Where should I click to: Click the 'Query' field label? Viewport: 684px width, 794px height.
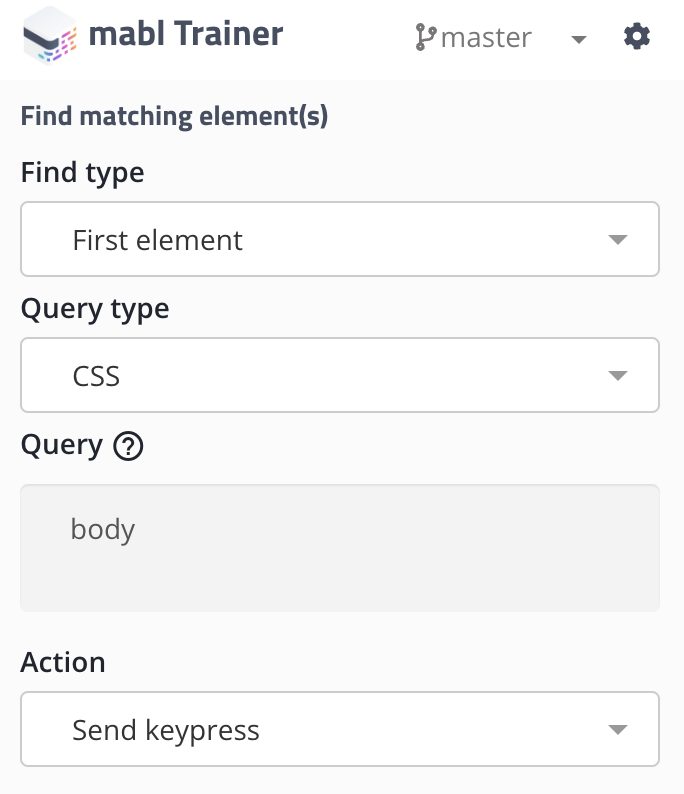(62, 445)
